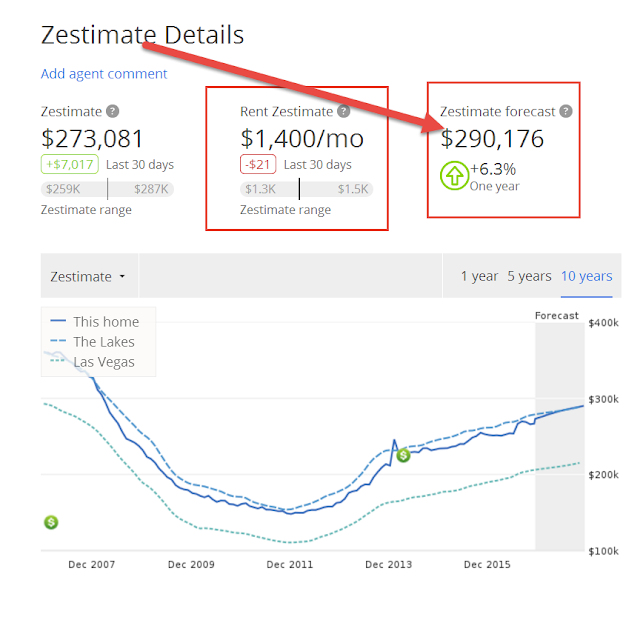Toggle the This home legend entry
Screen dimensions: 640x617
[95, 322]
